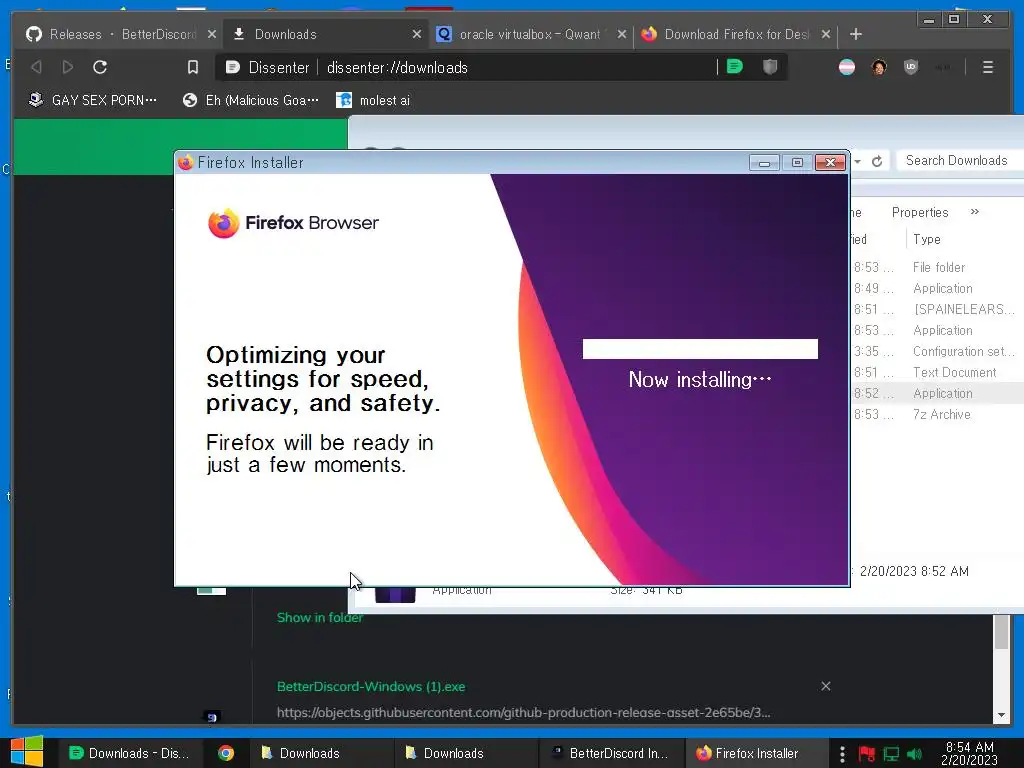The height and width of the screenshot is (768, 1024).
Task: Open the avatar profile extension icon
Action: click(x=879, y=67)
